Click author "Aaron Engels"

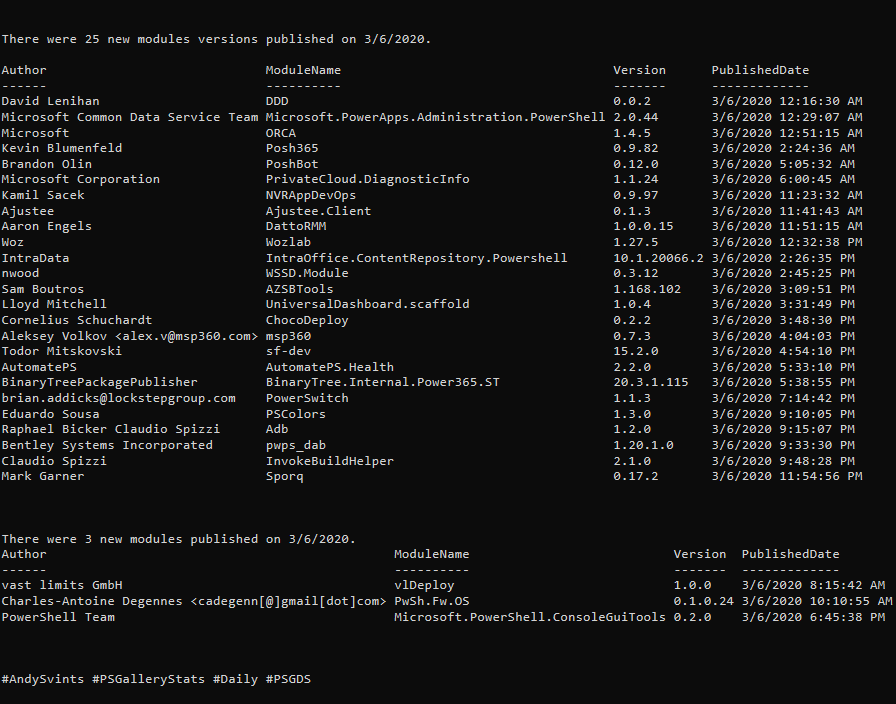[x=46, y=226]
